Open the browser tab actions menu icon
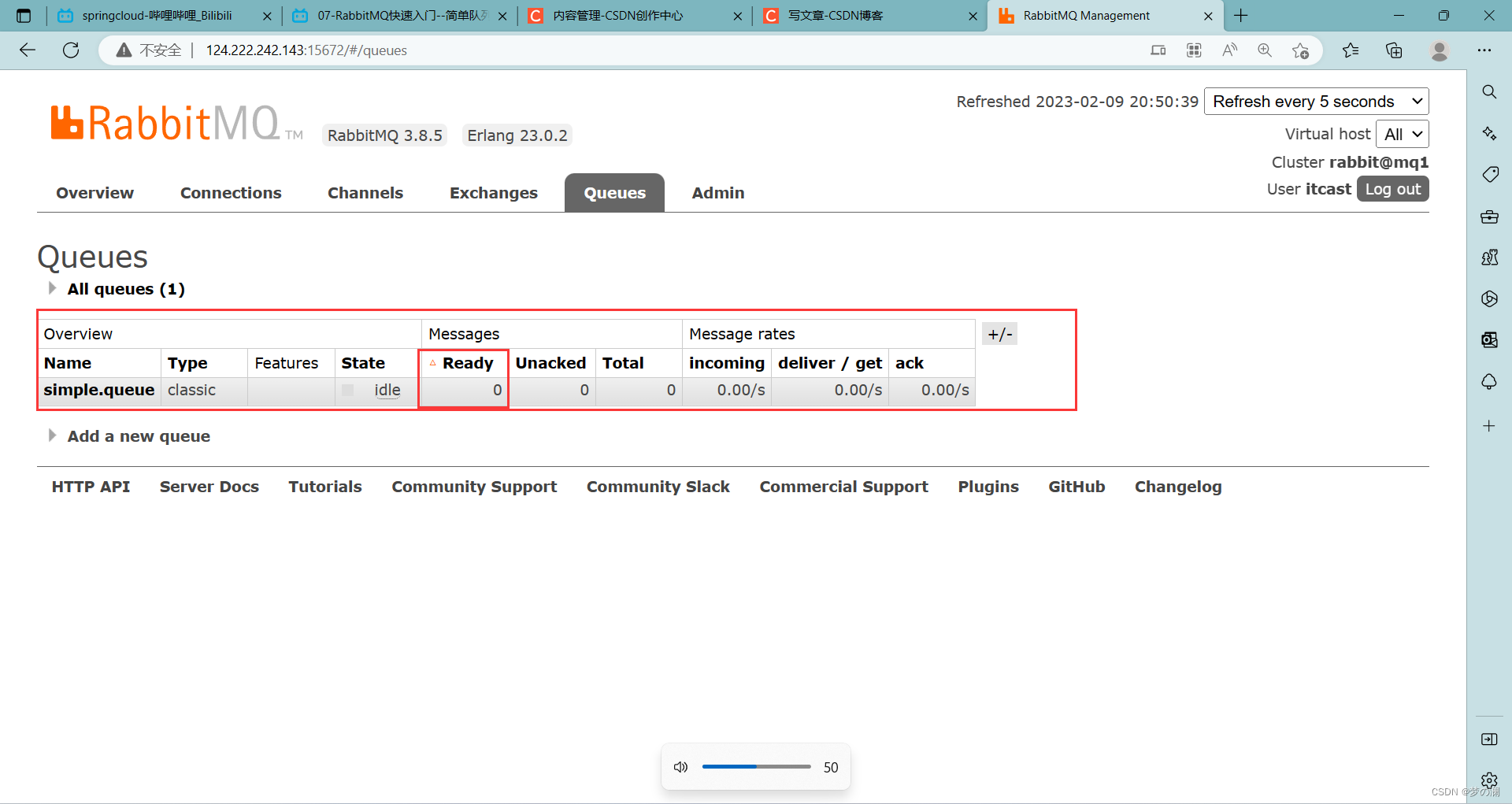This screenshot has width=1512, height=804. coord(24,16)
